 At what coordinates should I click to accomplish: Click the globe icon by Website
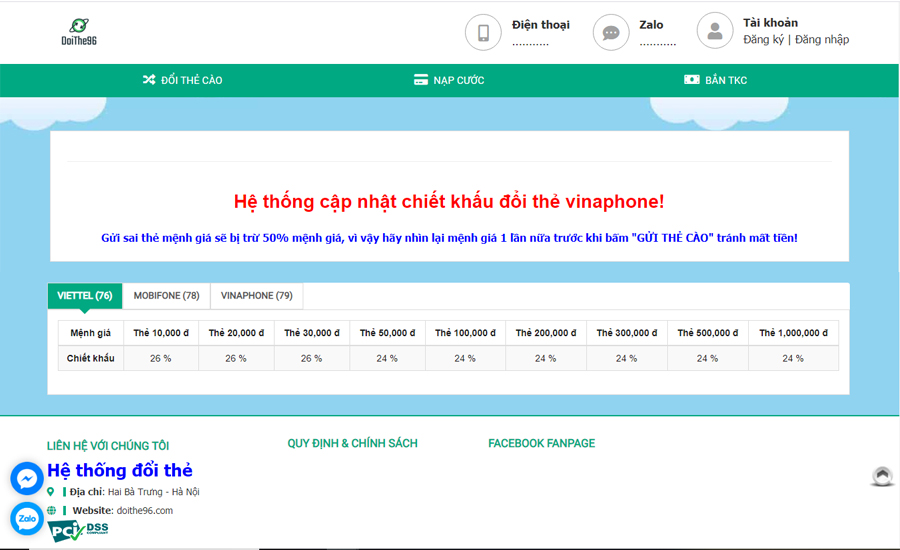point(52,510)
